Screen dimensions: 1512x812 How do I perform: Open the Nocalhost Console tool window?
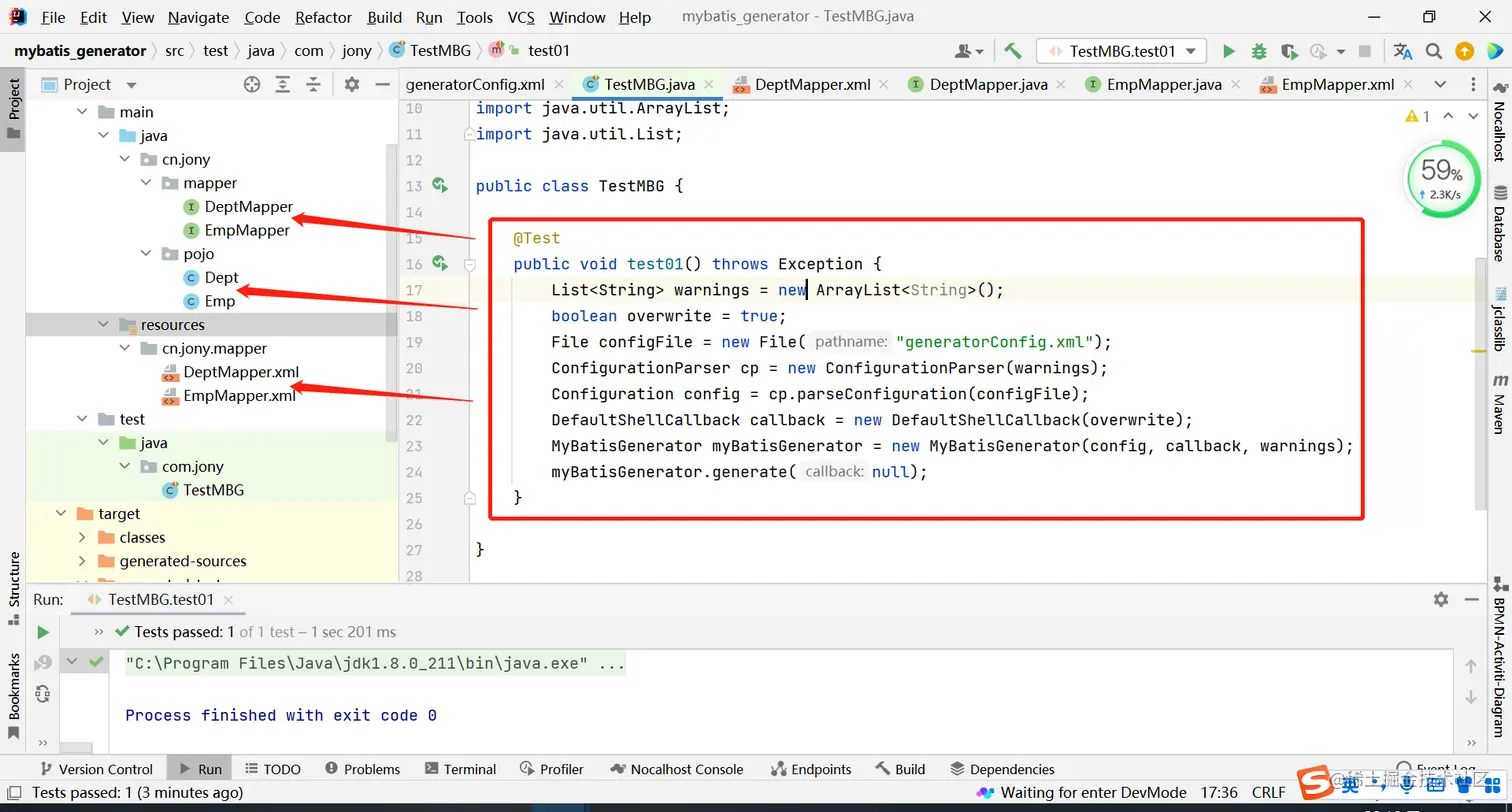point(677,769)
